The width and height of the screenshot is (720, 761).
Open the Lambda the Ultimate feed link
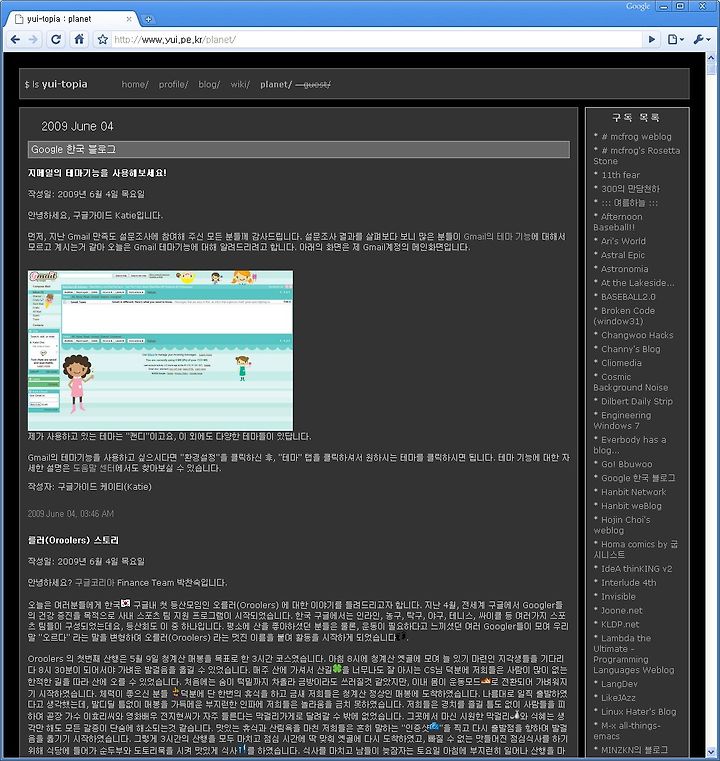point(634,654)
